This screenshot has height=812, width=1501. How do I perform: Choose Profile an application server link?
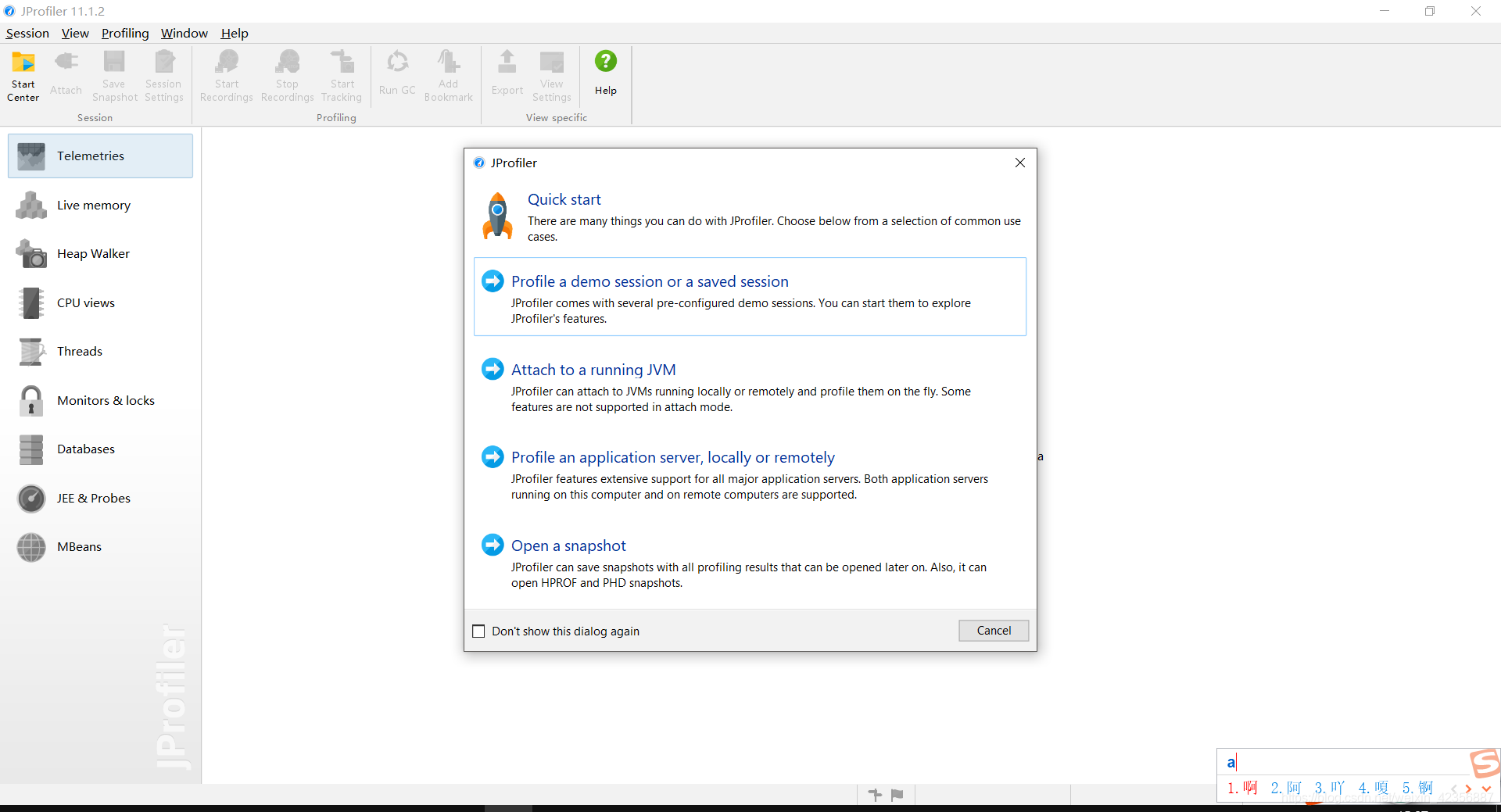[x=673, y=457]
